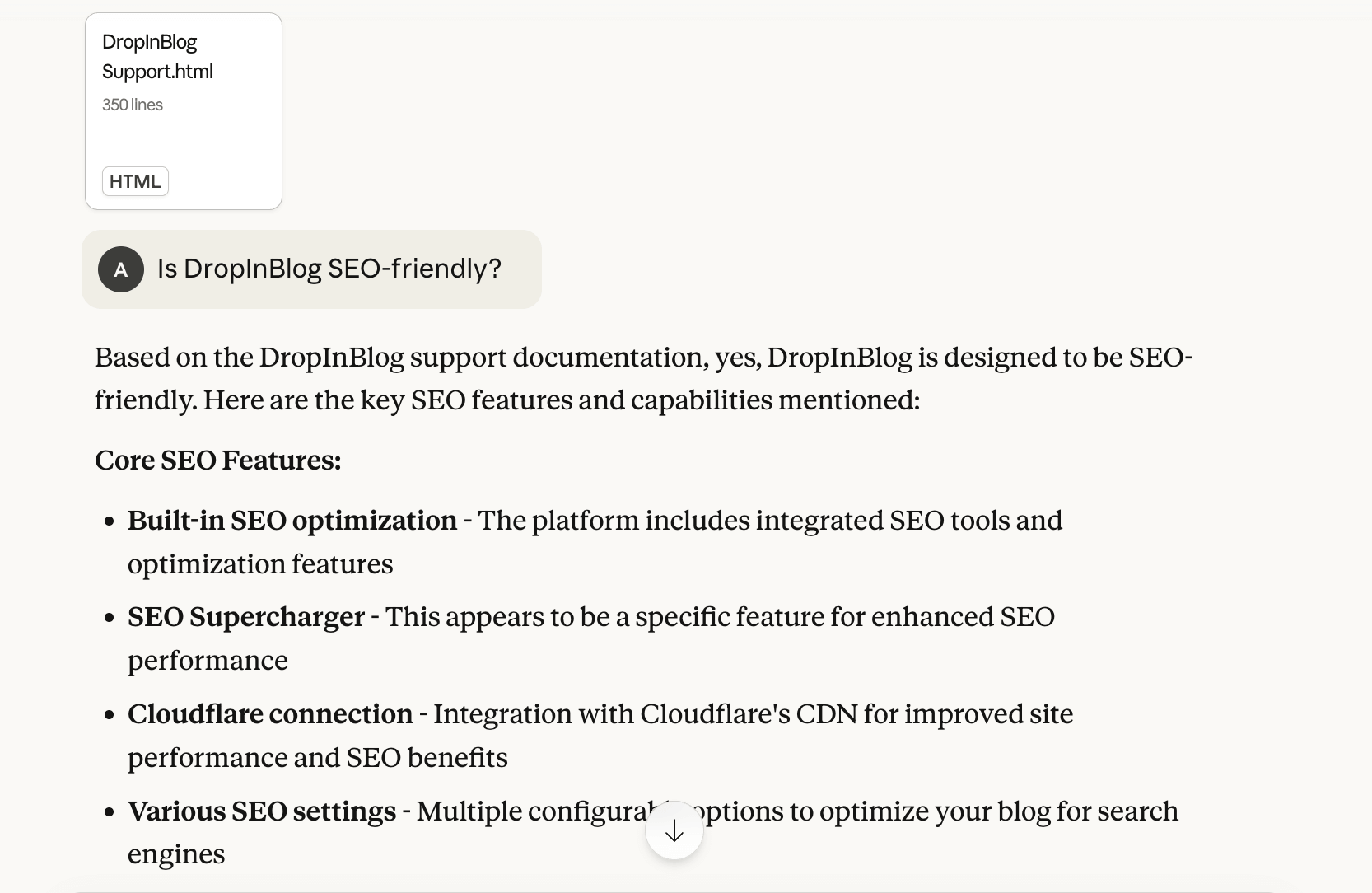Image resolution: width=1372 pixels, height=893 pixels.
Task: Click the user avatar with letter A
Action: pos(121,269)
